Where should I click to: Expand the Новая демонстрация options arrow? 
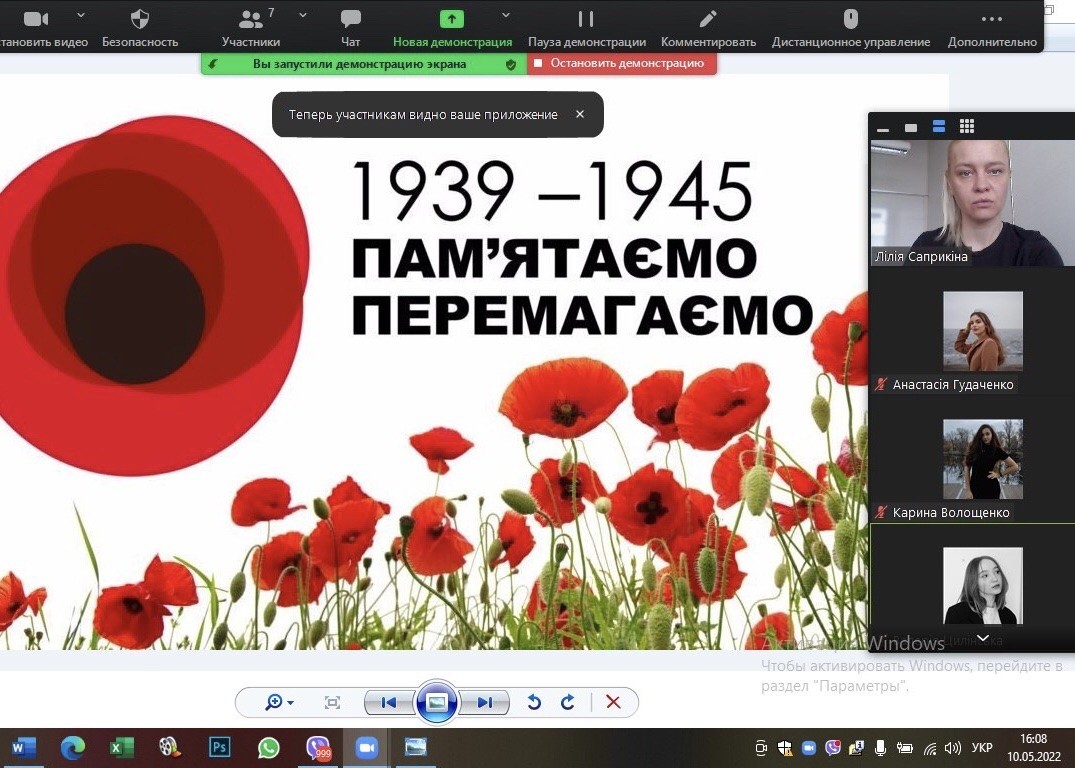pyautogui.click(x=505, y=14)
